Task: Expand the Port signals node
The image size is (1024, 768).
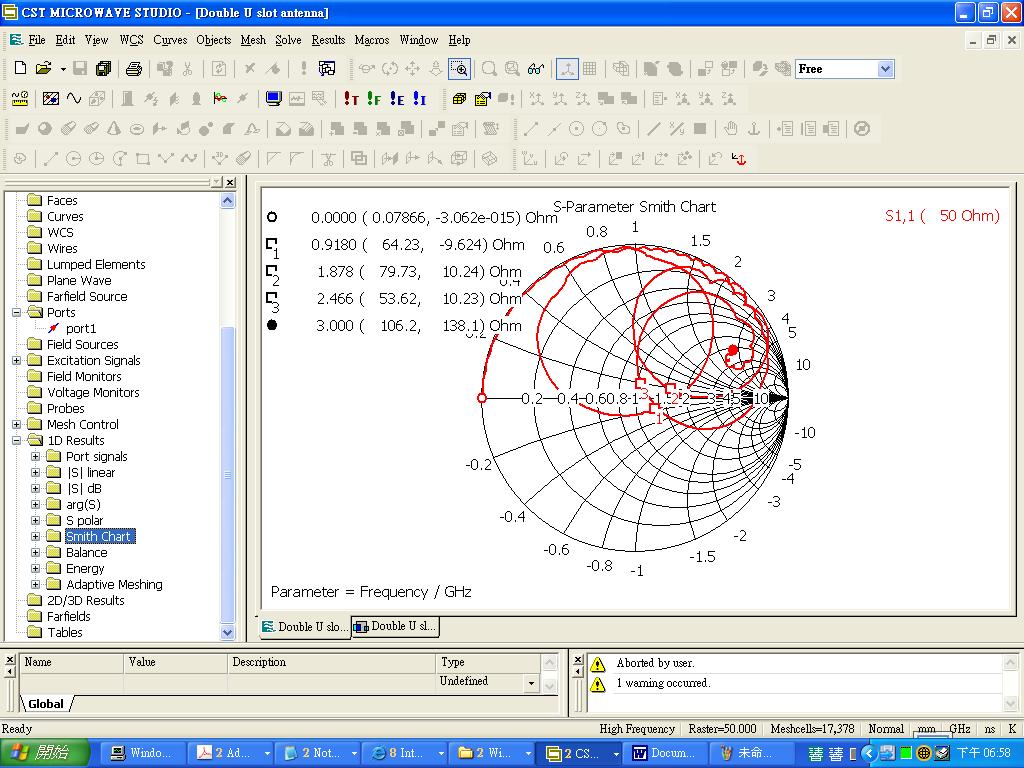Action: tap(36, 456)
